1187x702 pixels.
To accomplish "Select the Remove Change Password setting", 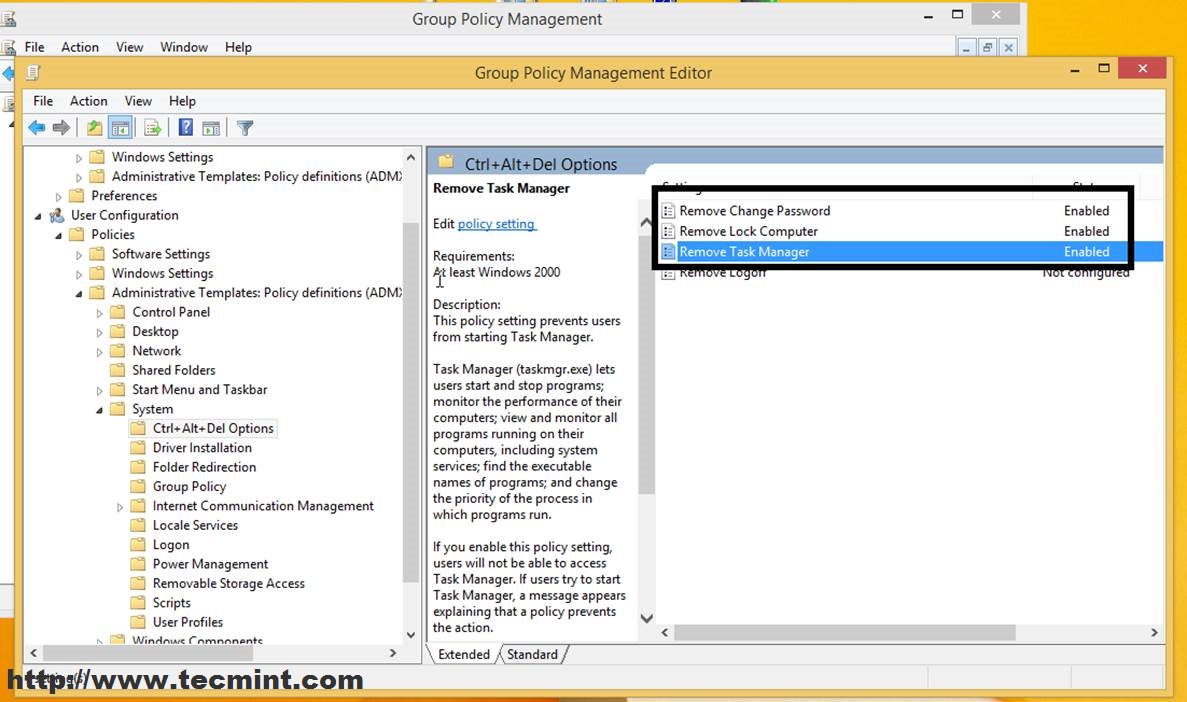I will 892,211.
